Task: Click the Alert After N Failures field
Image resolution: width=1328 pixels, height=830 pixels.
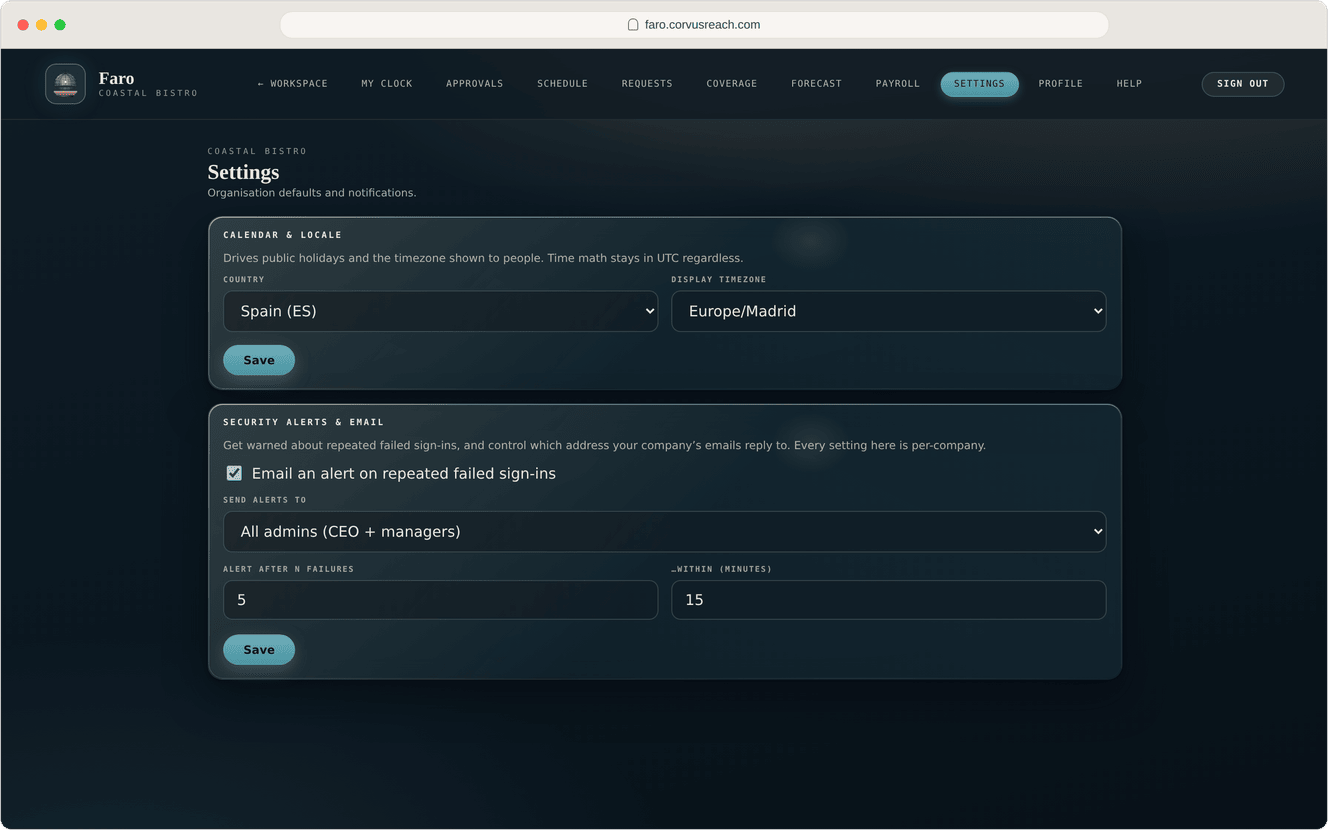Action: click(440, 600)
